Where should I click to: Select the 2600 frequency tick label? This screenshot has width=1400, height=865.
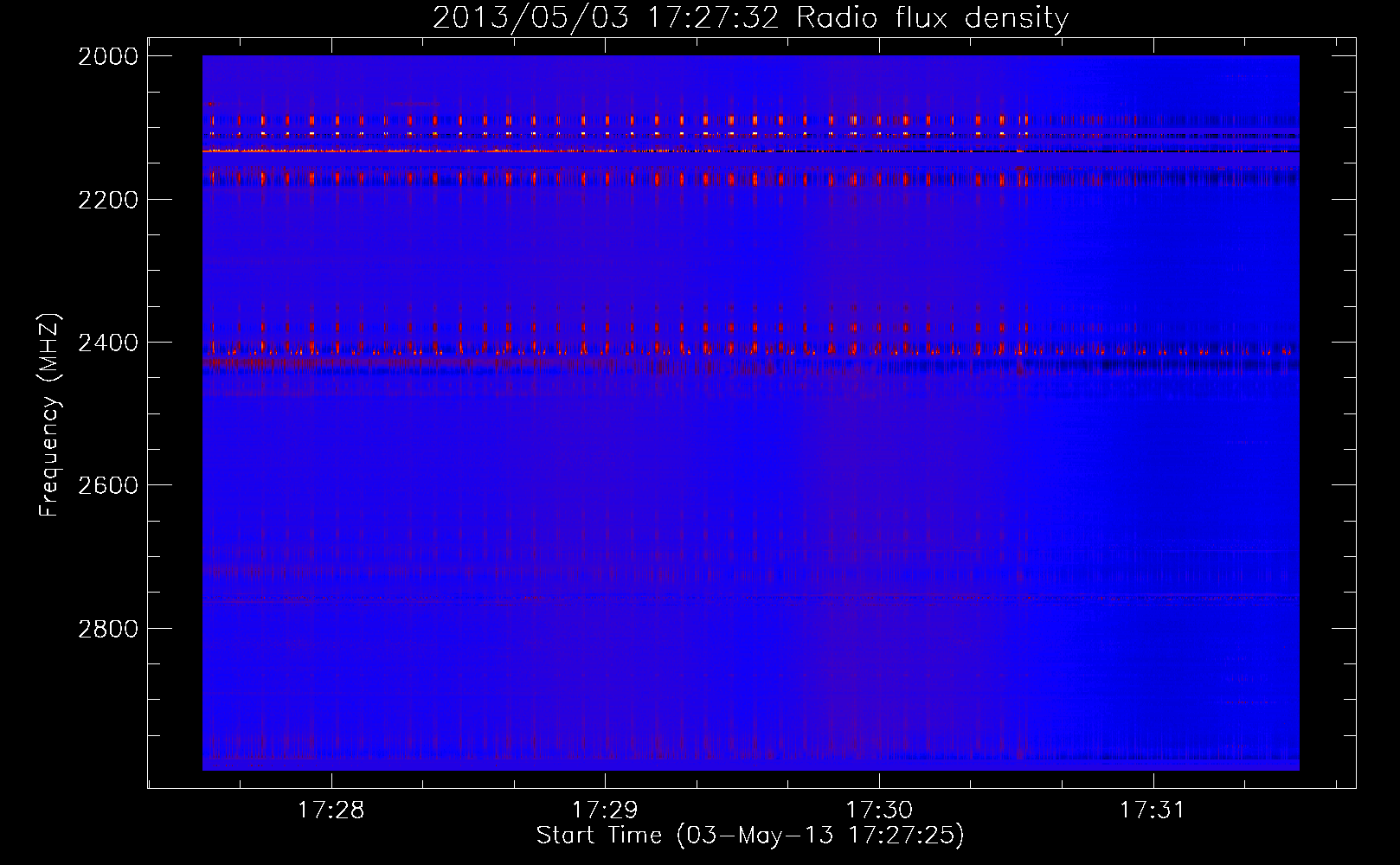(x=107, y=484)
